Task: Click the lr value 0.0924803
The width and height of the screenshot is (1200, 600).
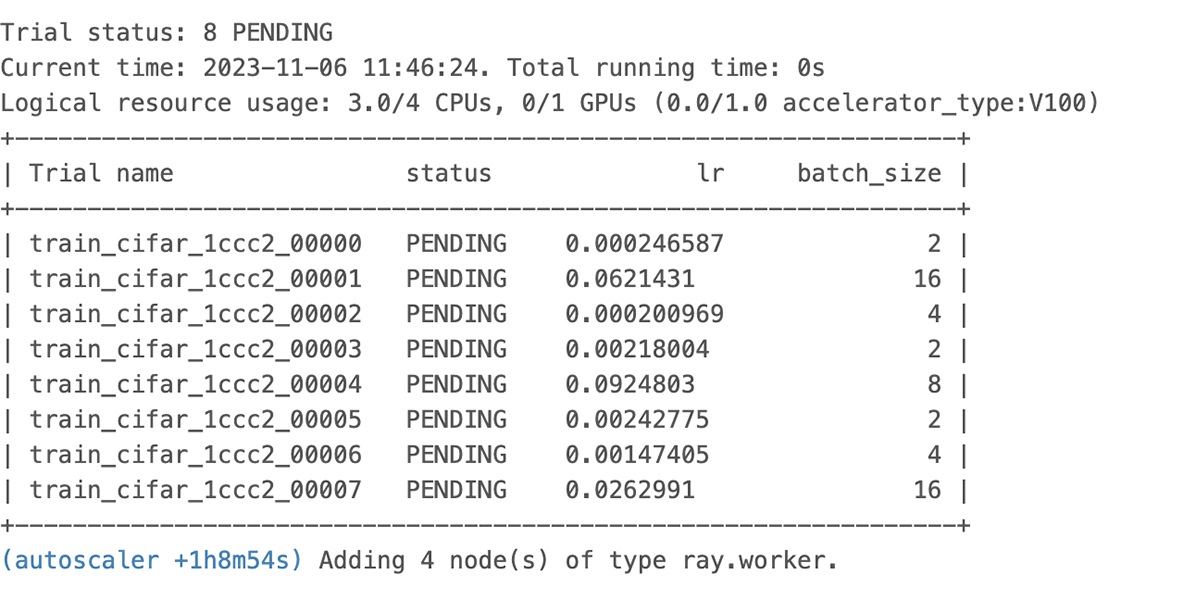Action: (x=630, y=384)
